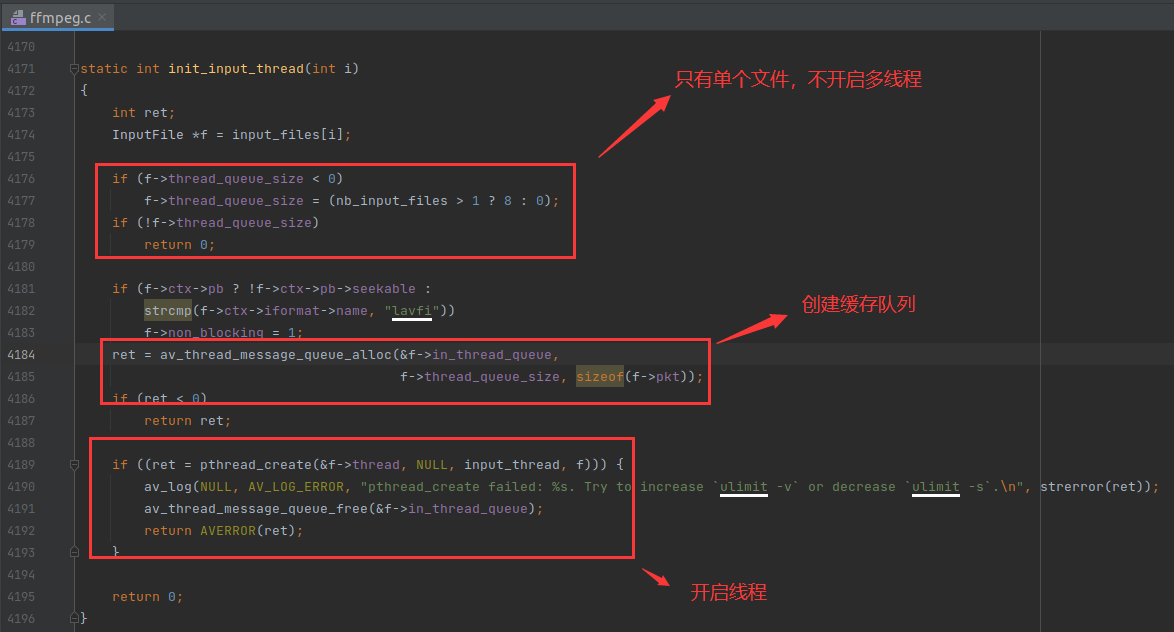Click line number 4184 in the gutter
The height and width of the screenshot is (632, 1174).
[x=20, y=355]
